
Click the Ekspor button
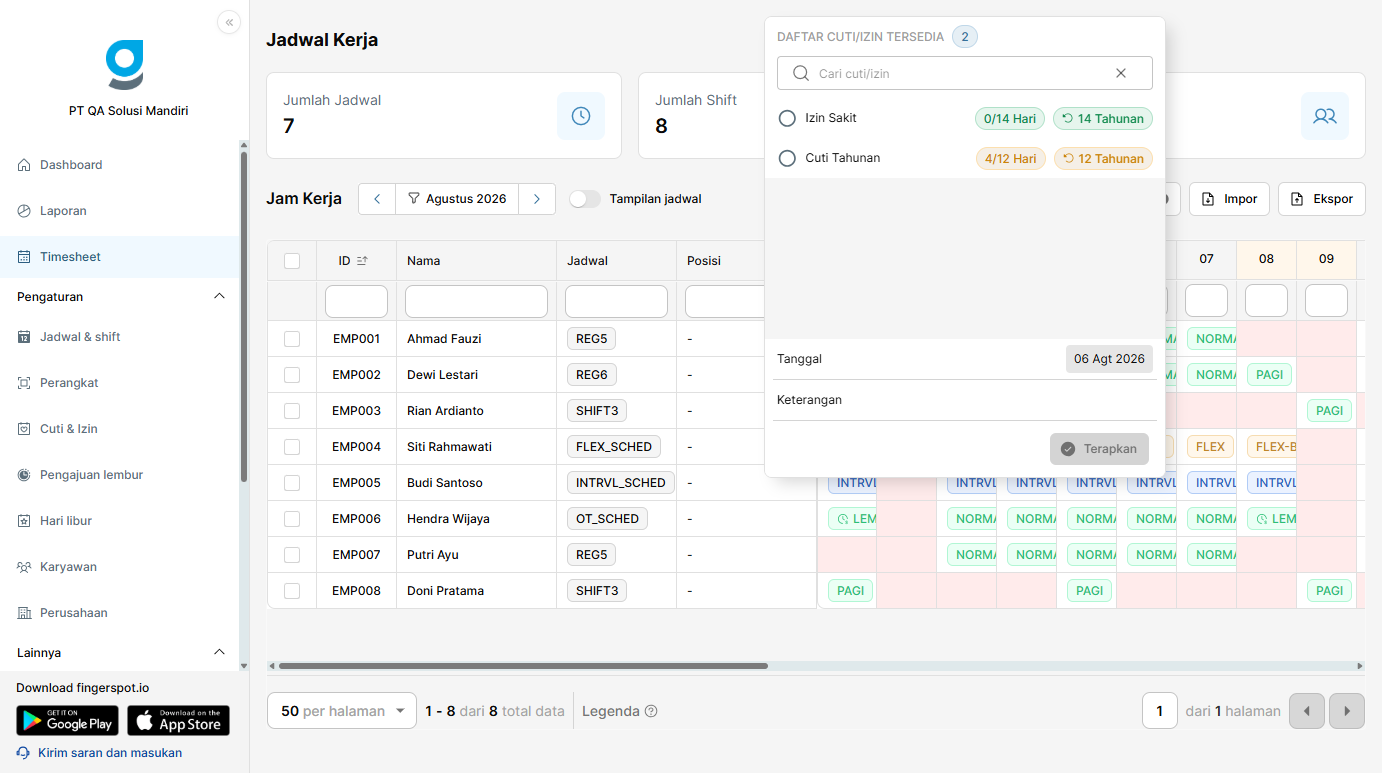(x=1321, y=199)
